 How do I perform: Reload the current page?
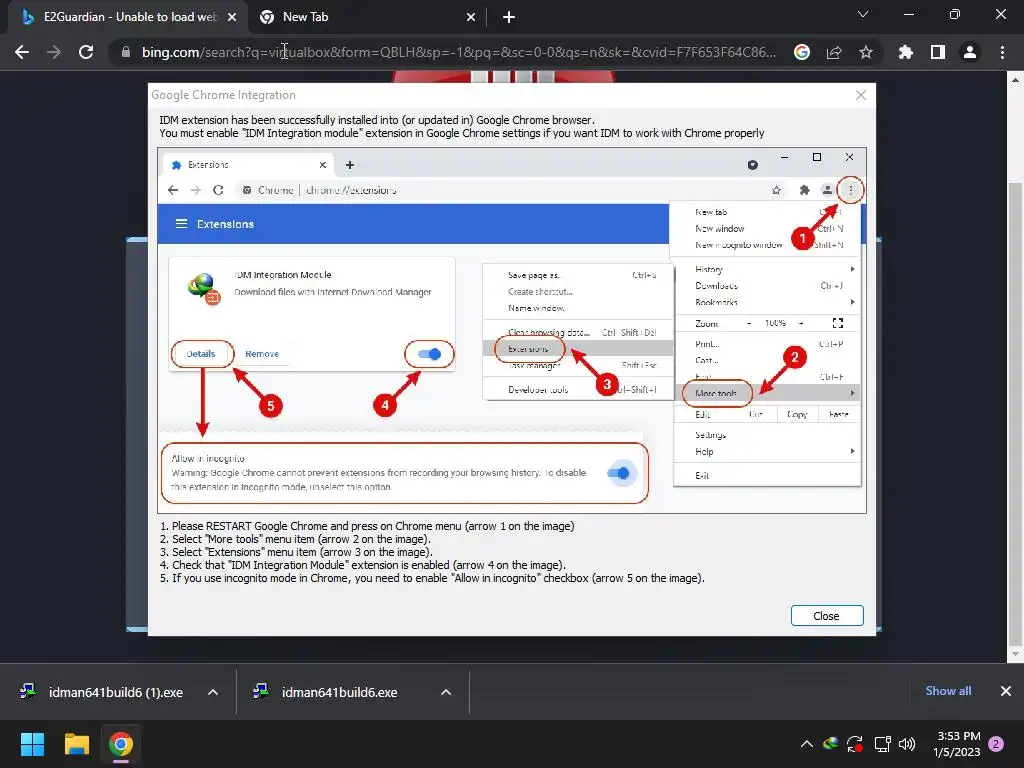[x=86, y=52]
